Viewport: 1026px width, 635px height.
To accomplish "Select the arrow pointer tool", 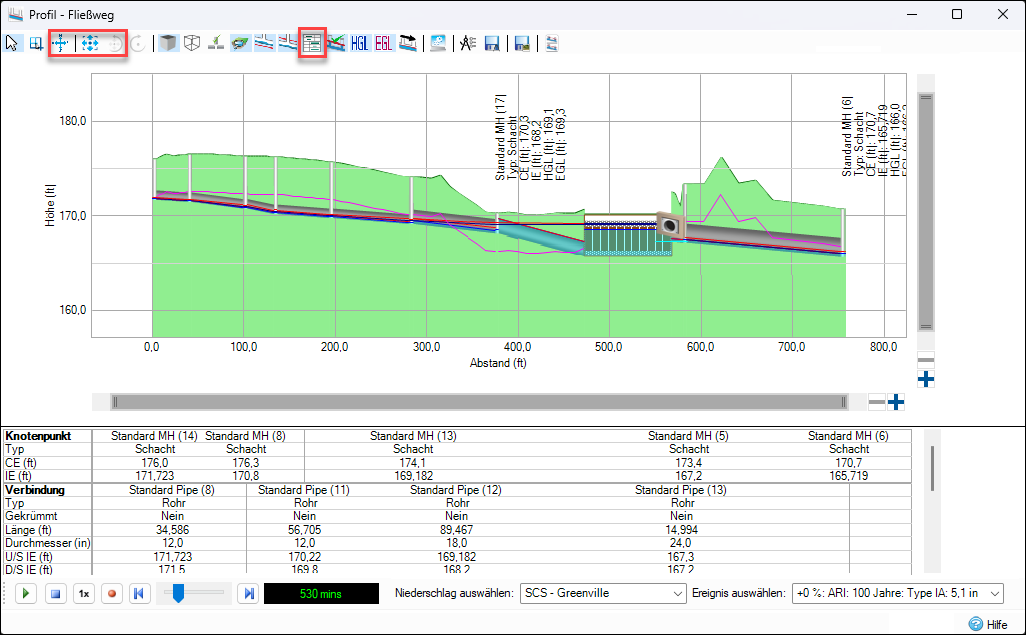I will [12, 44].
